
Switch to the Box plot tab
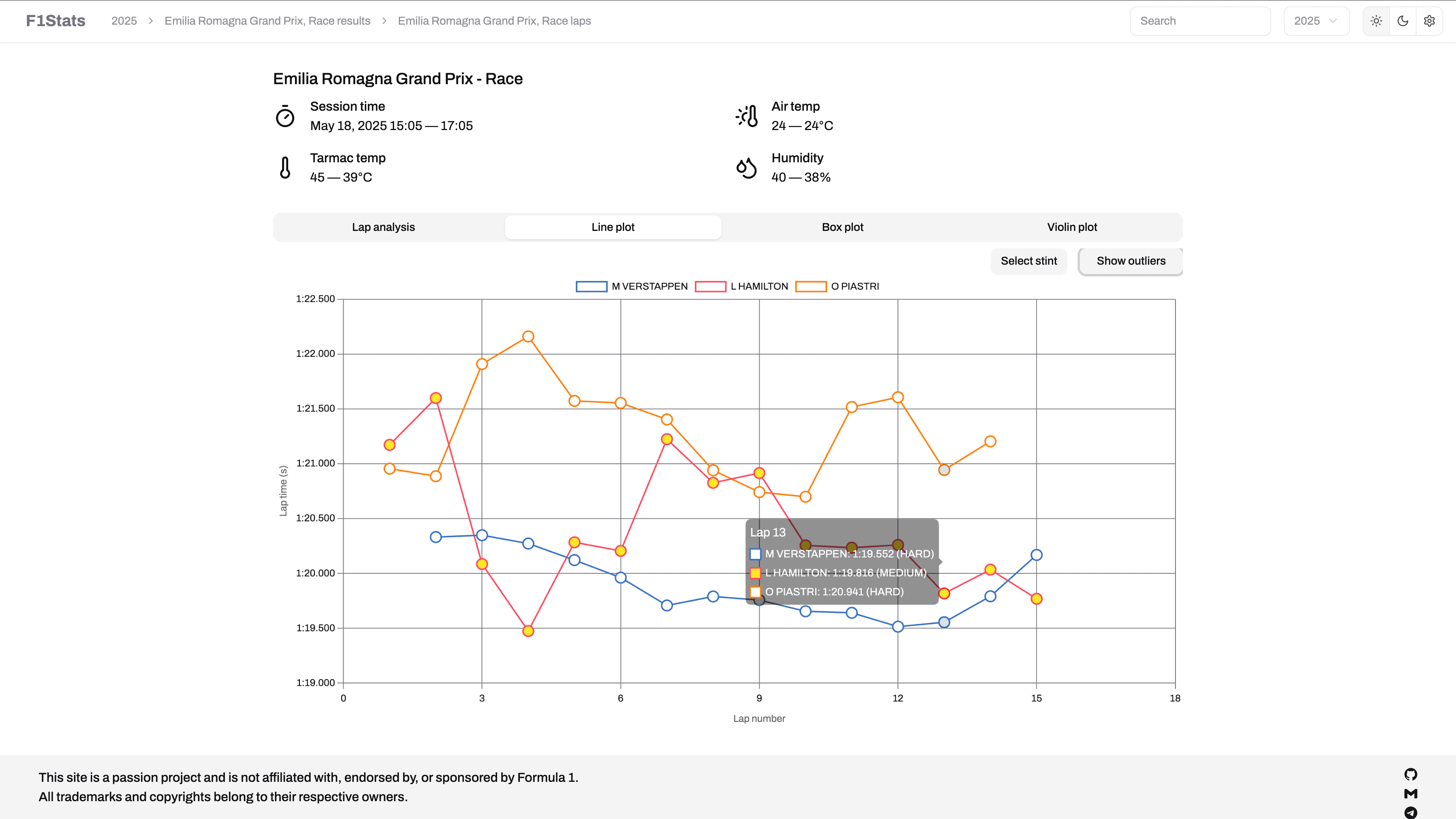coord(842,227)
